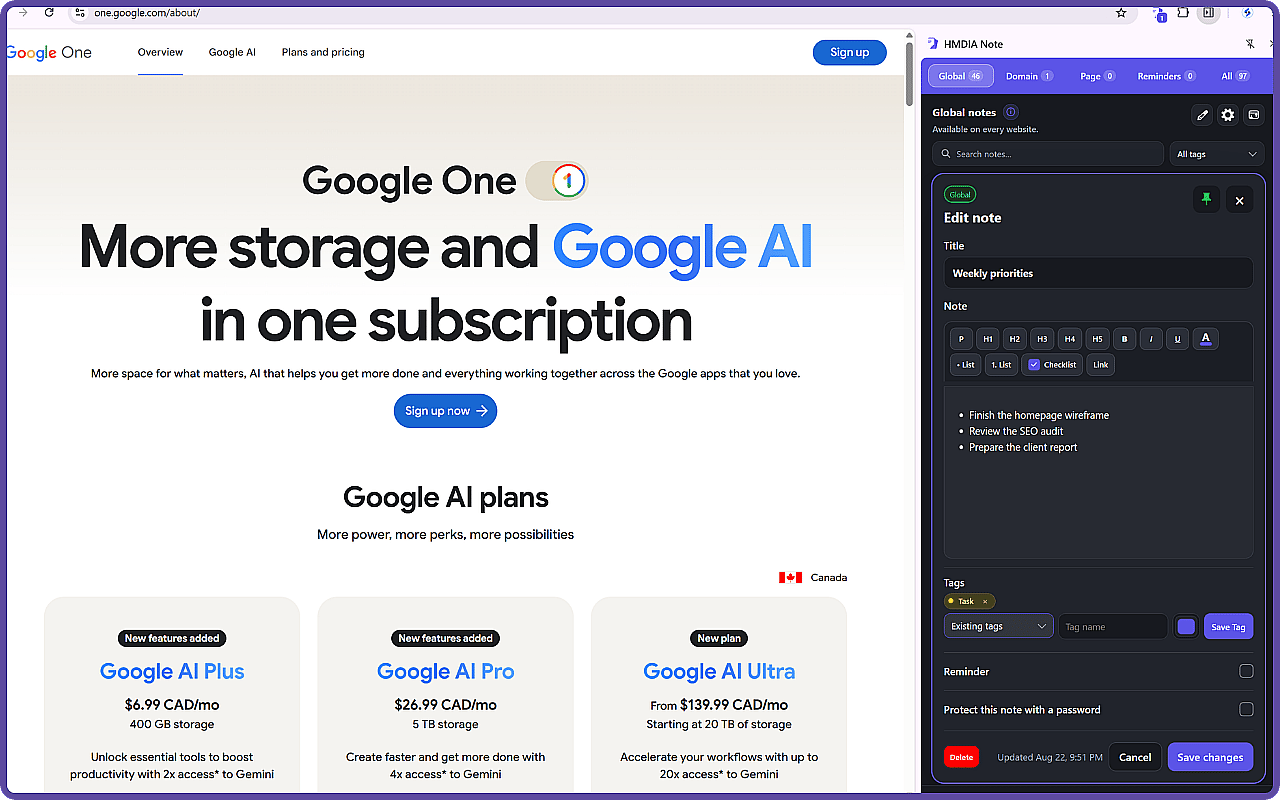This screenshot has height=800, width=1280.
Task: Bookmark this page with the star icon
Action: 1121,13
